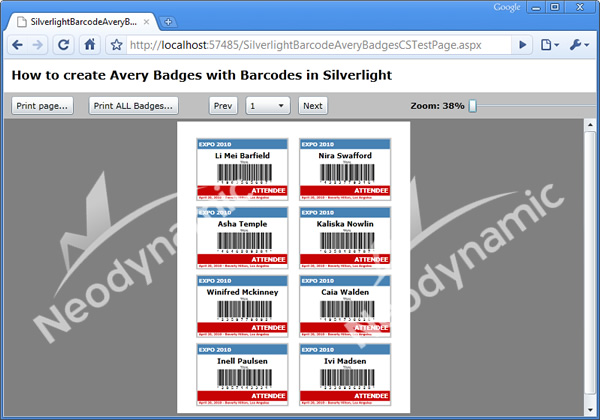Screen dimensions: 600x420
Task: Click the page heading about Avery Badges
Action: (x=202, y=75)
